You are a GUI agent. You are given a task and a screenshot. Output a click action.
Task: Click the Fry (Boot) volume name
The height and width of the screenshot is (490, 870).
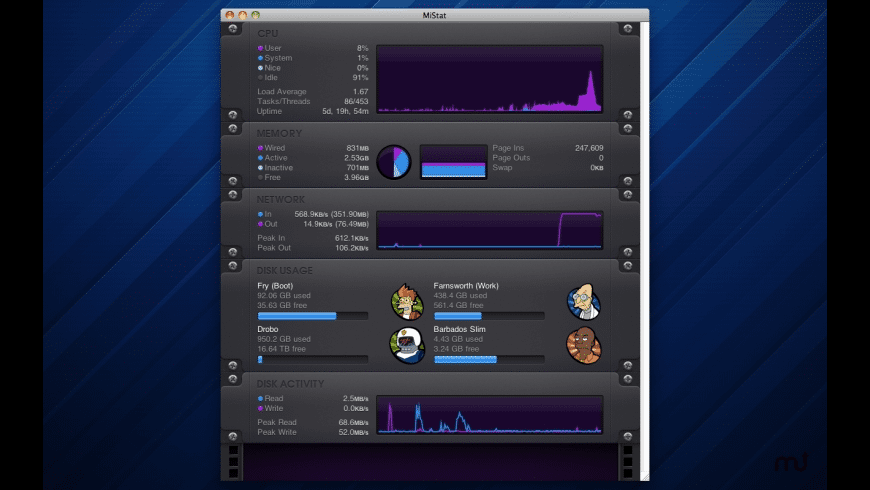[275, 286]
